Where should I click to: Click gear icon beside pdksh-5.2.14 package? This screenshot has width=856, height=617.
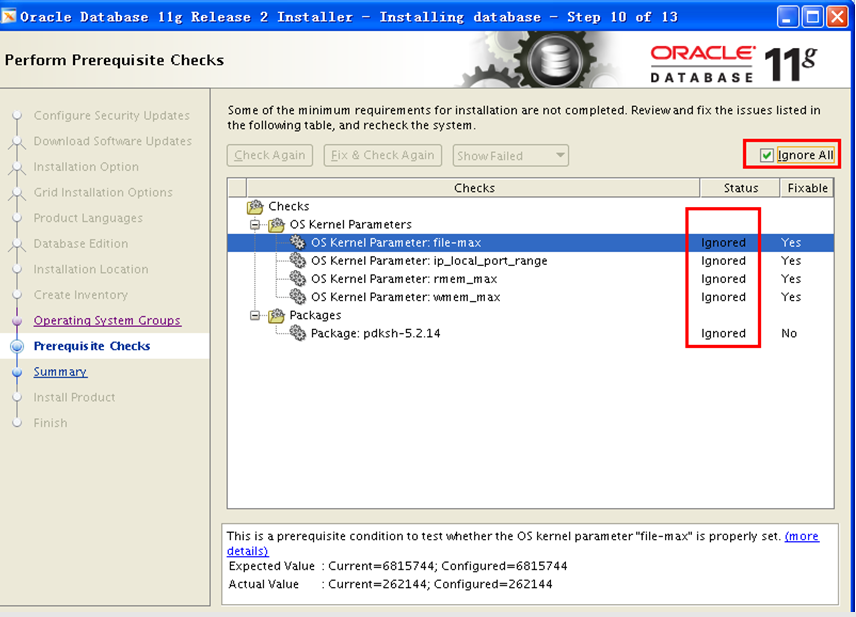pos(298,333)
